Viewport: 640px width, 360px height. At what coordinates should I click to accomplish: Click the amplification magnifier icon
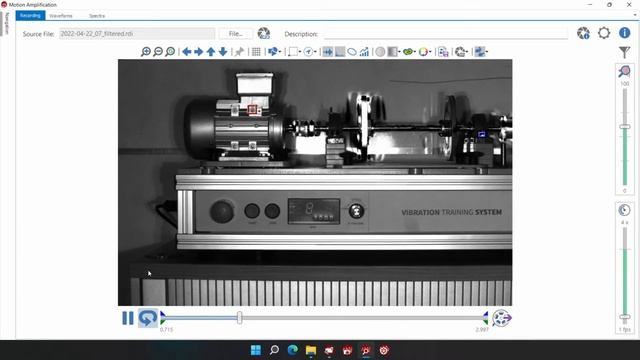pos(624,71)
